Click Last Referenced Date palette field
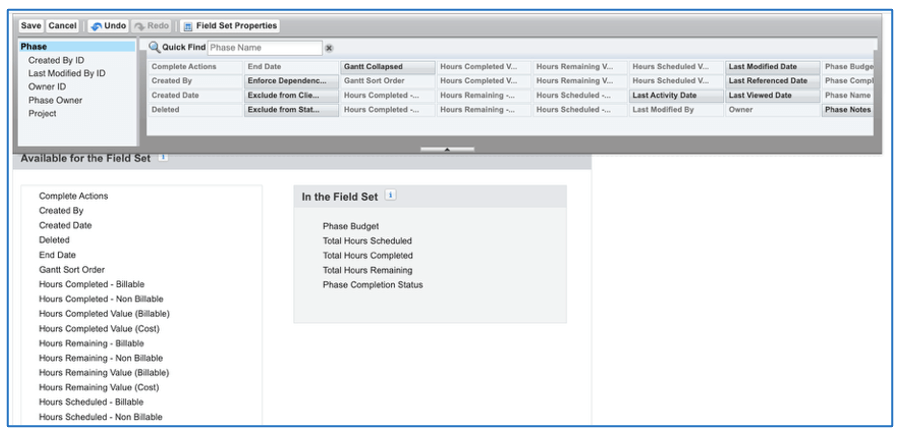Screen dimensions: 900x436 pos(772,81)
